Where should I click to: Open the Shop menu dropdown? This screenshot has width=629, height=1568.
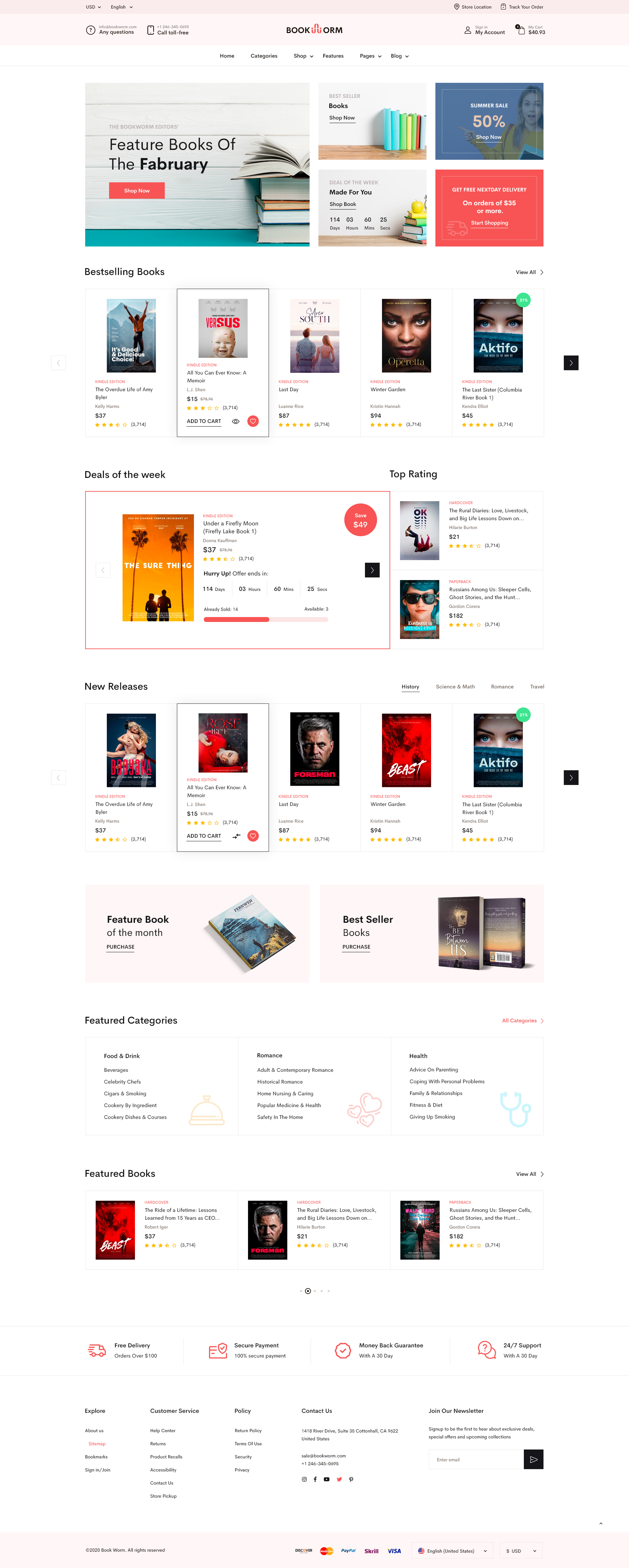[303, 56]
